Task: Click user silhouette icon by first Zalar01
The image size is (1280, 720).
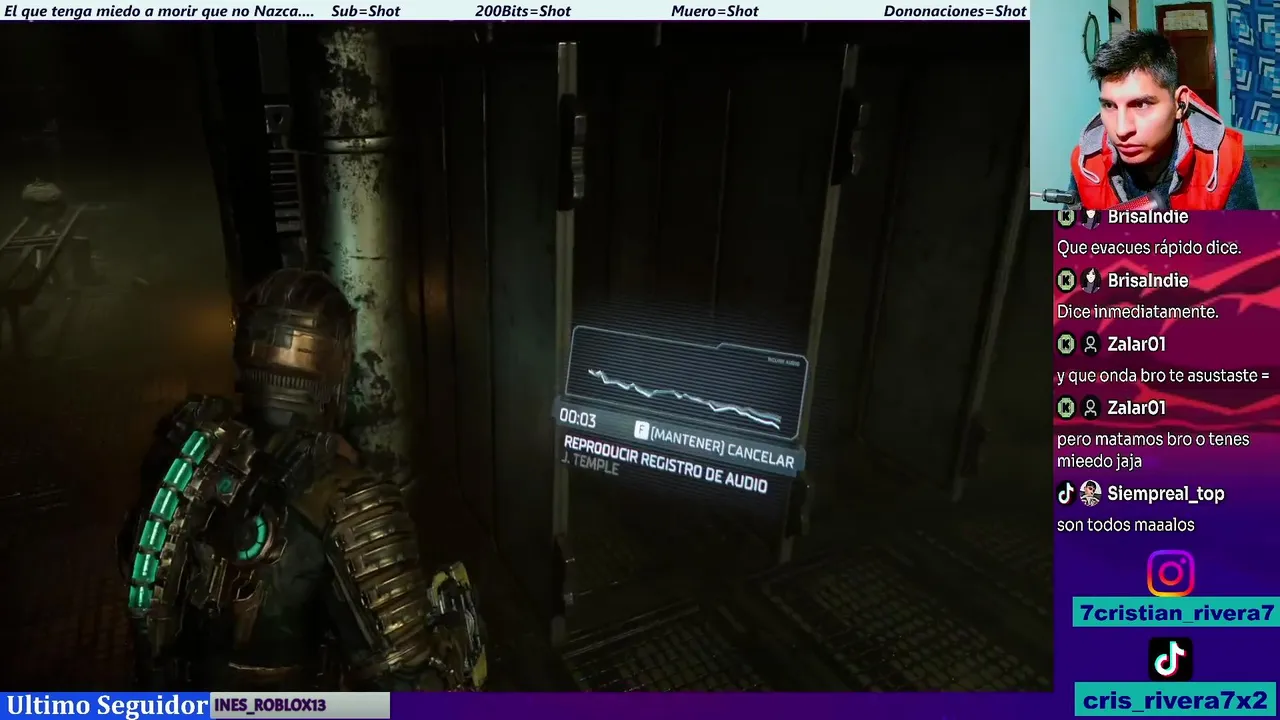Action: [1091, 344]
